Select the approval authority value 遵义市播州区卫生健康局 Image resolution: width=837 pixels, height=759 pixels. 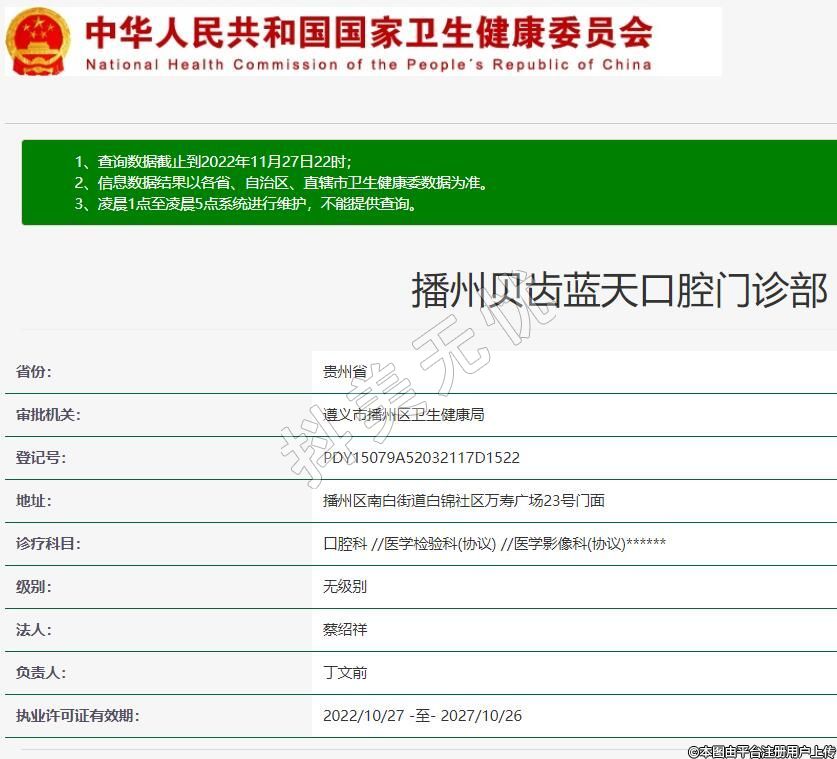click(x=403, y=415)
